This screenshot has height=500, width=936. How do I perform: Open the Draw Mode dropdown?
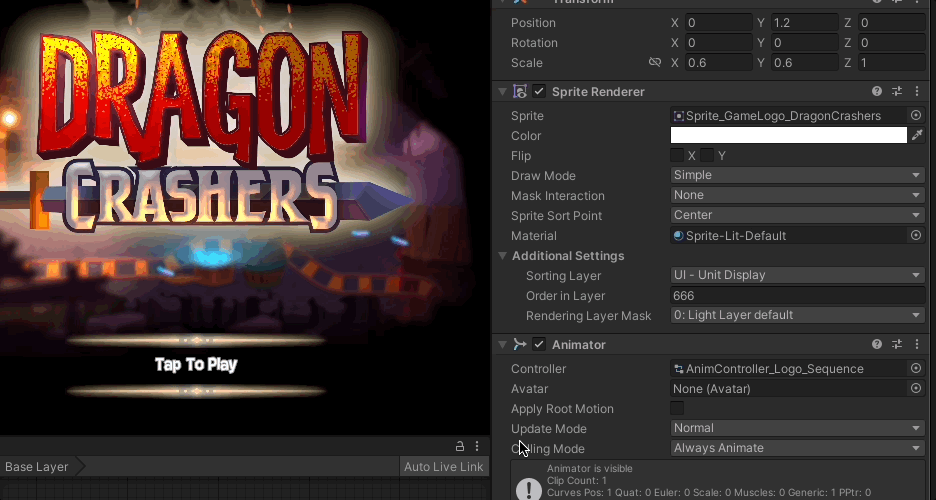[x=798, y=175]
